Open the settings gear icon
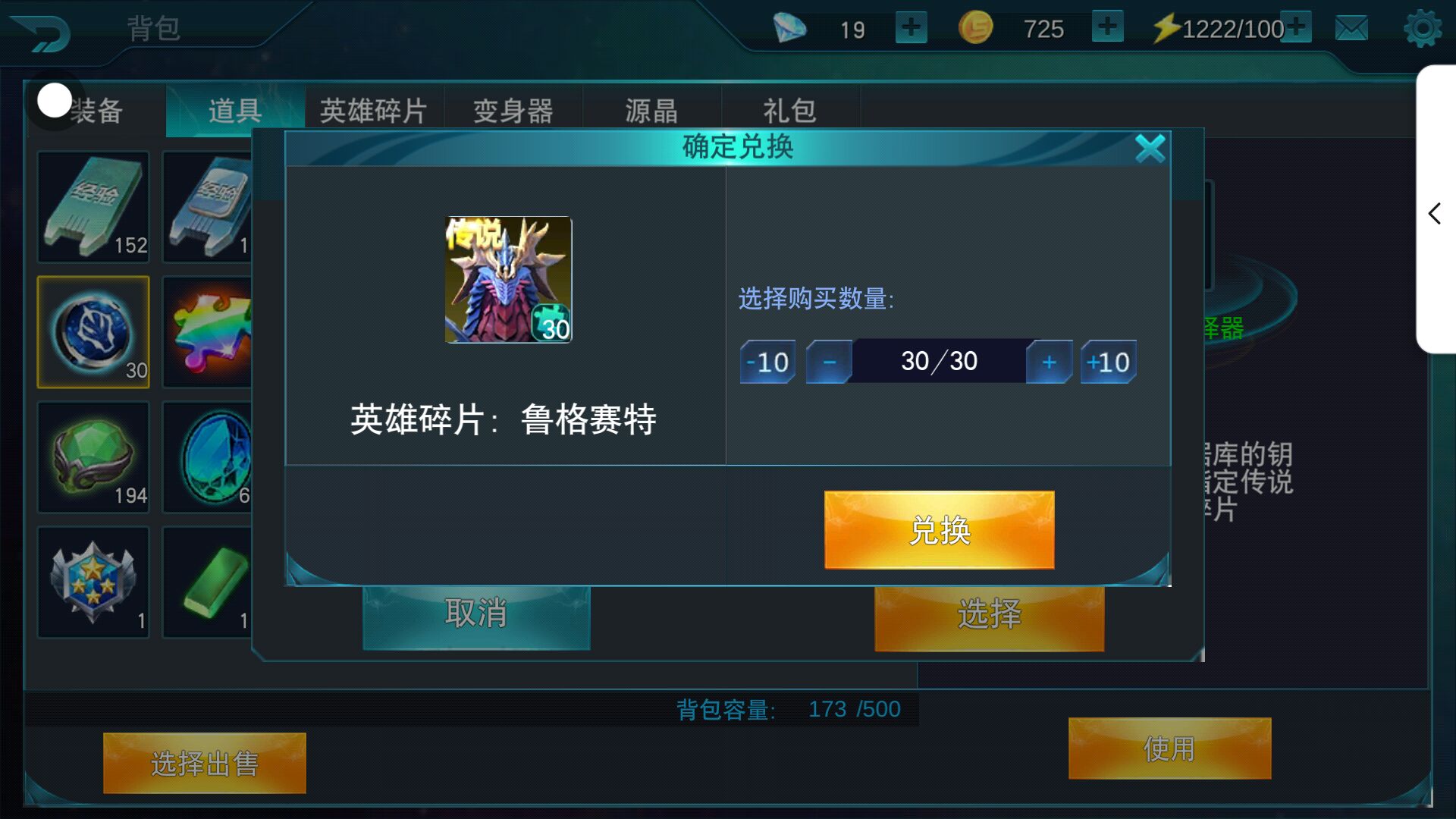This screenshot has width=1456, height=819. pyautogui.click(x=1423, y=29)
